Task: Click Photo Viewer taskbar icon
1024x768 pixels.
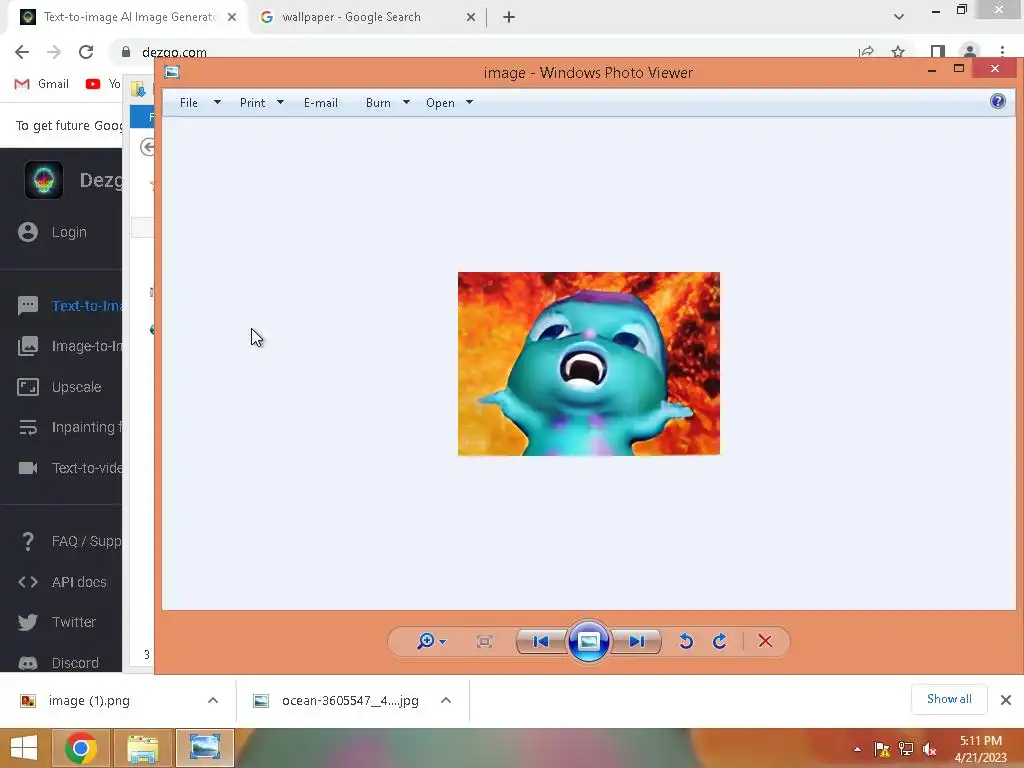Action: pyautogui.click(x=204, y=748)
